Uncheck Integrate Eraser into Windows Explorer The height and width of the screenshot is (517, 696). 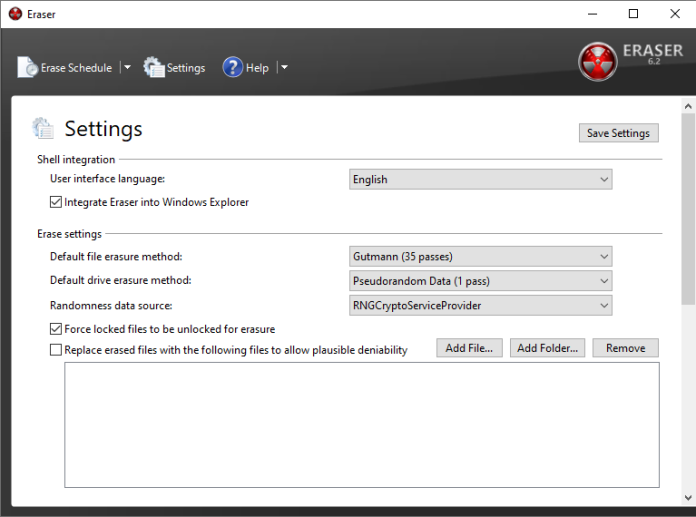(55, 202)
